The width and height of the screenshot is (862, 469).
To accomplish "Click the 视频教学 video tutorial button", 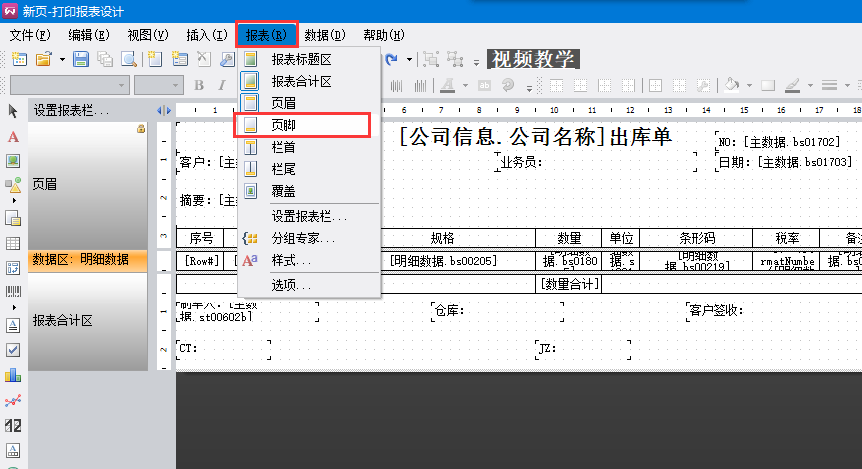I will [531, 59].
